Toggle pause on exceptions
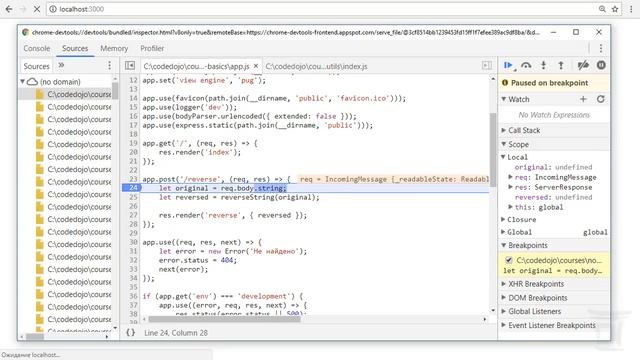Image resolution: width=640 pixels, height=360 pixels. [x=601, y=65]
